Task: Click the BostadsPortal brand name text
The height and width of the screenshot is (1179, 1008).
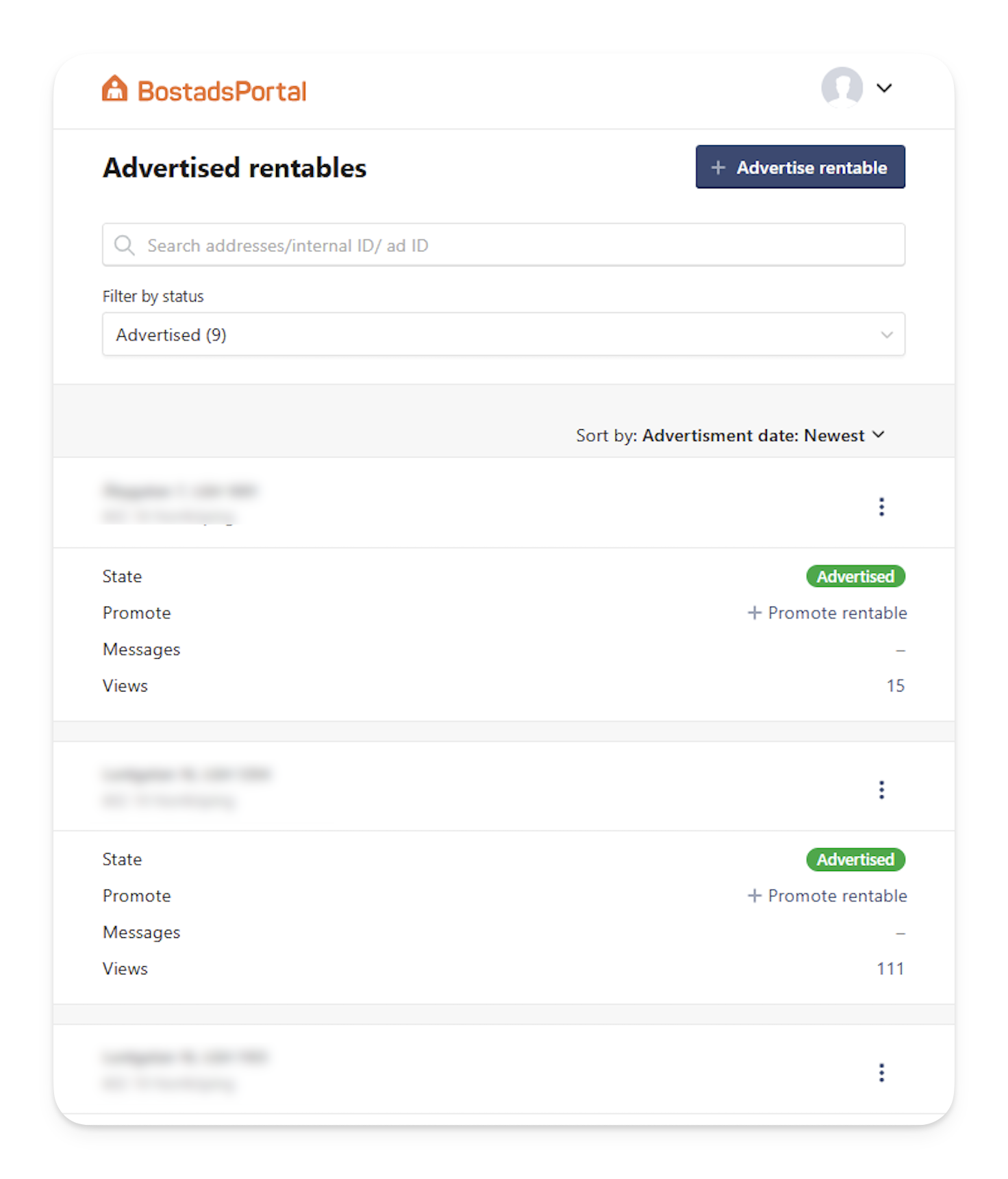Action: [222, 91]
